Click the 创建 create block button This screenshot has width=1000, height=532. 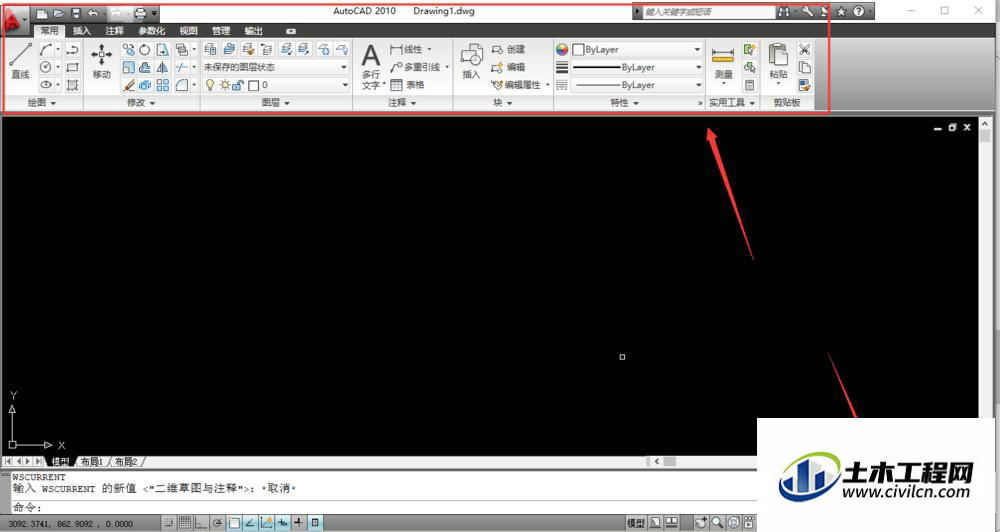(x=509, y=50)
